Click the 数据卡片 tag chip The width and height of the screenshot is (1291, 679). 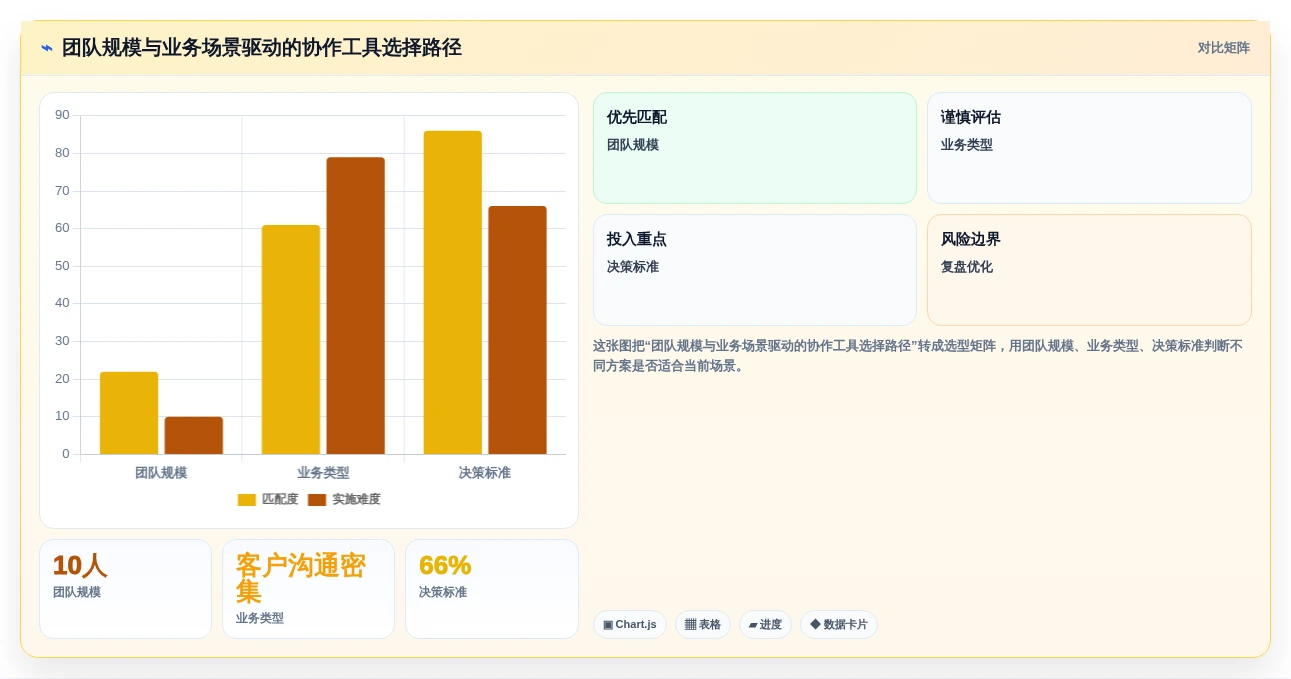(x=839, y=625)
